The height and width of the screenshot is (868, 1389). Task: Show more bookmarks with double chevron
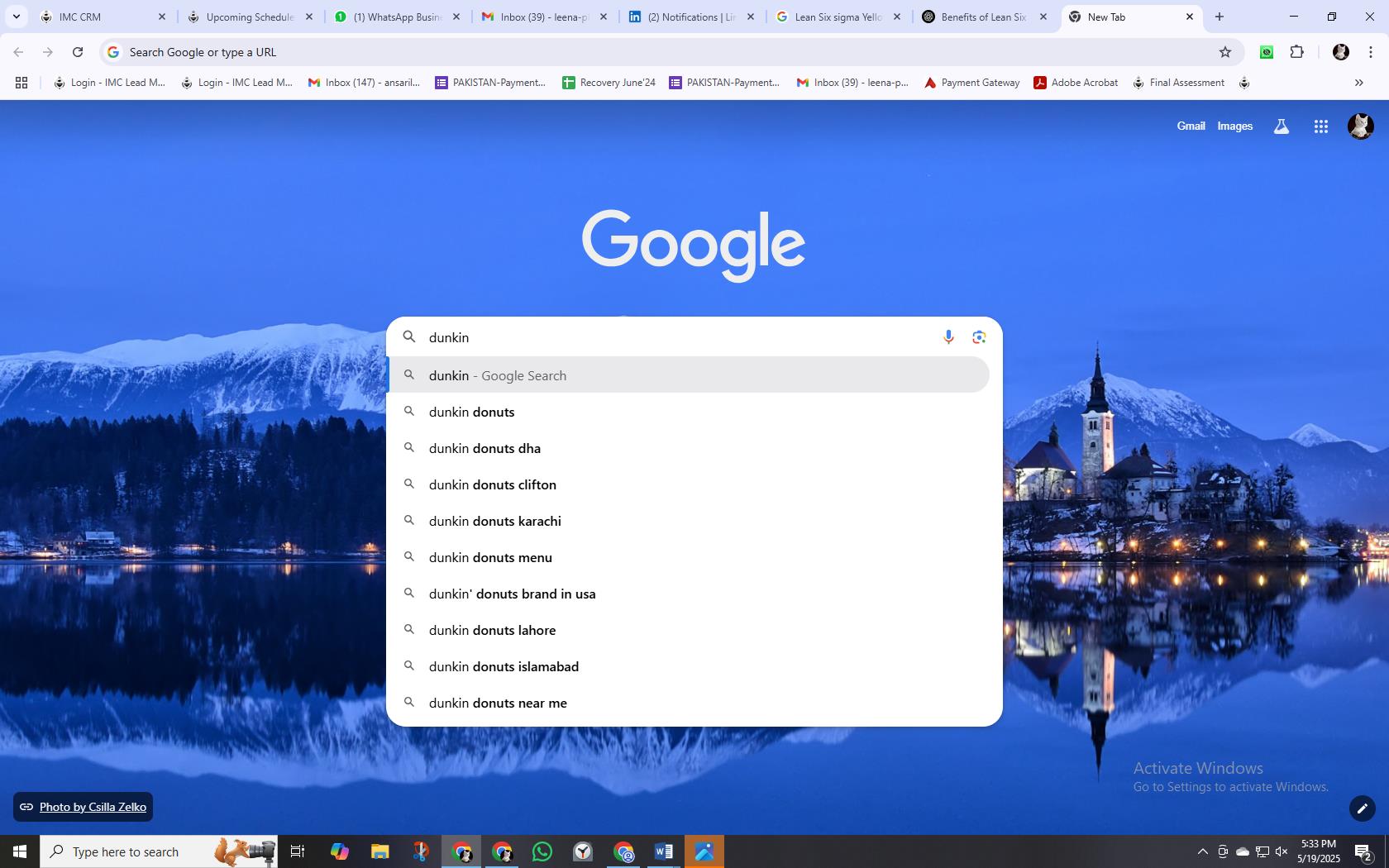point(1358,83)
